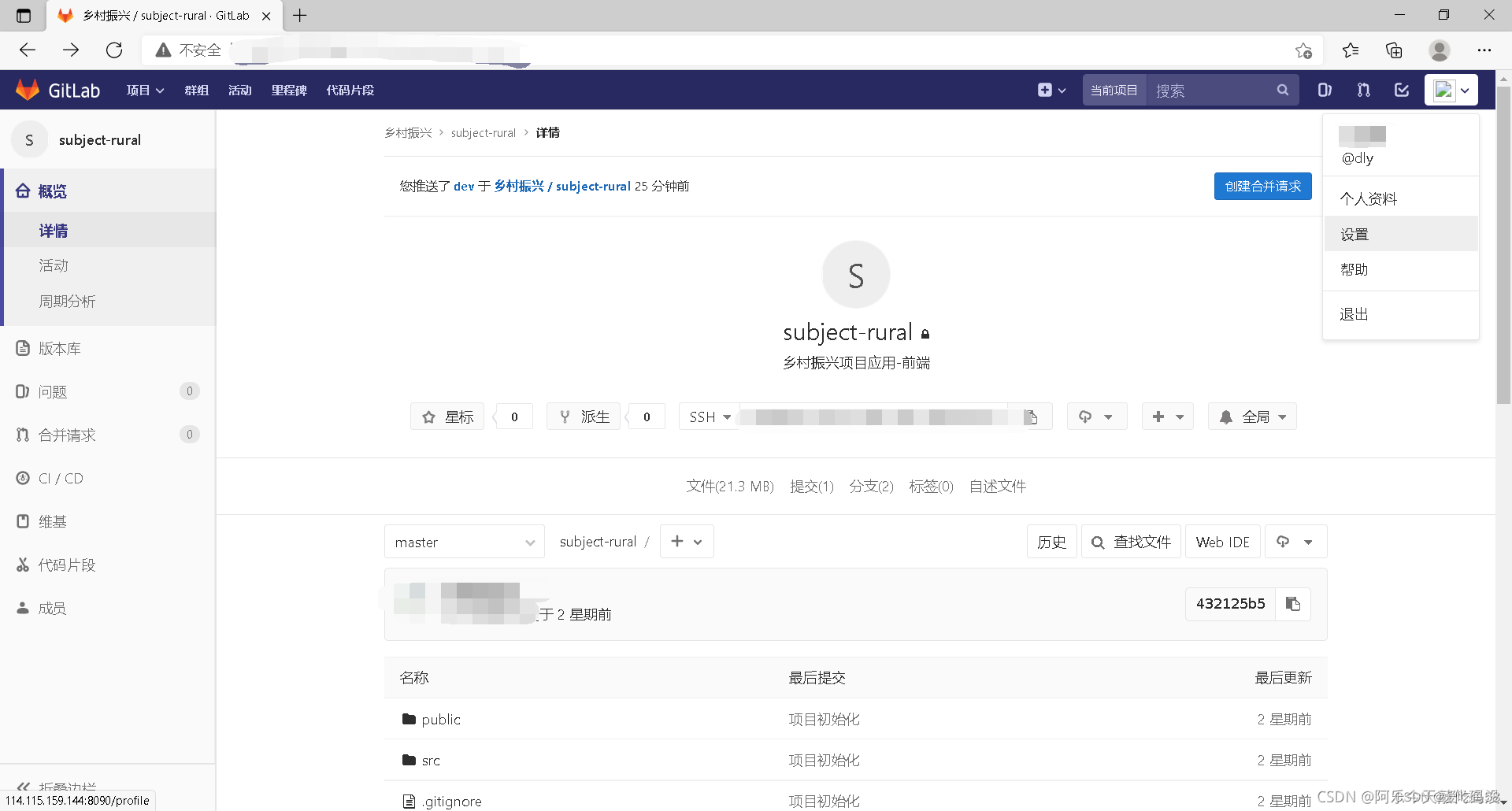Viewport: 1512px width, 811px height.
Task: Open the merge requests icon in top bar
Action: coord(1363,90)
